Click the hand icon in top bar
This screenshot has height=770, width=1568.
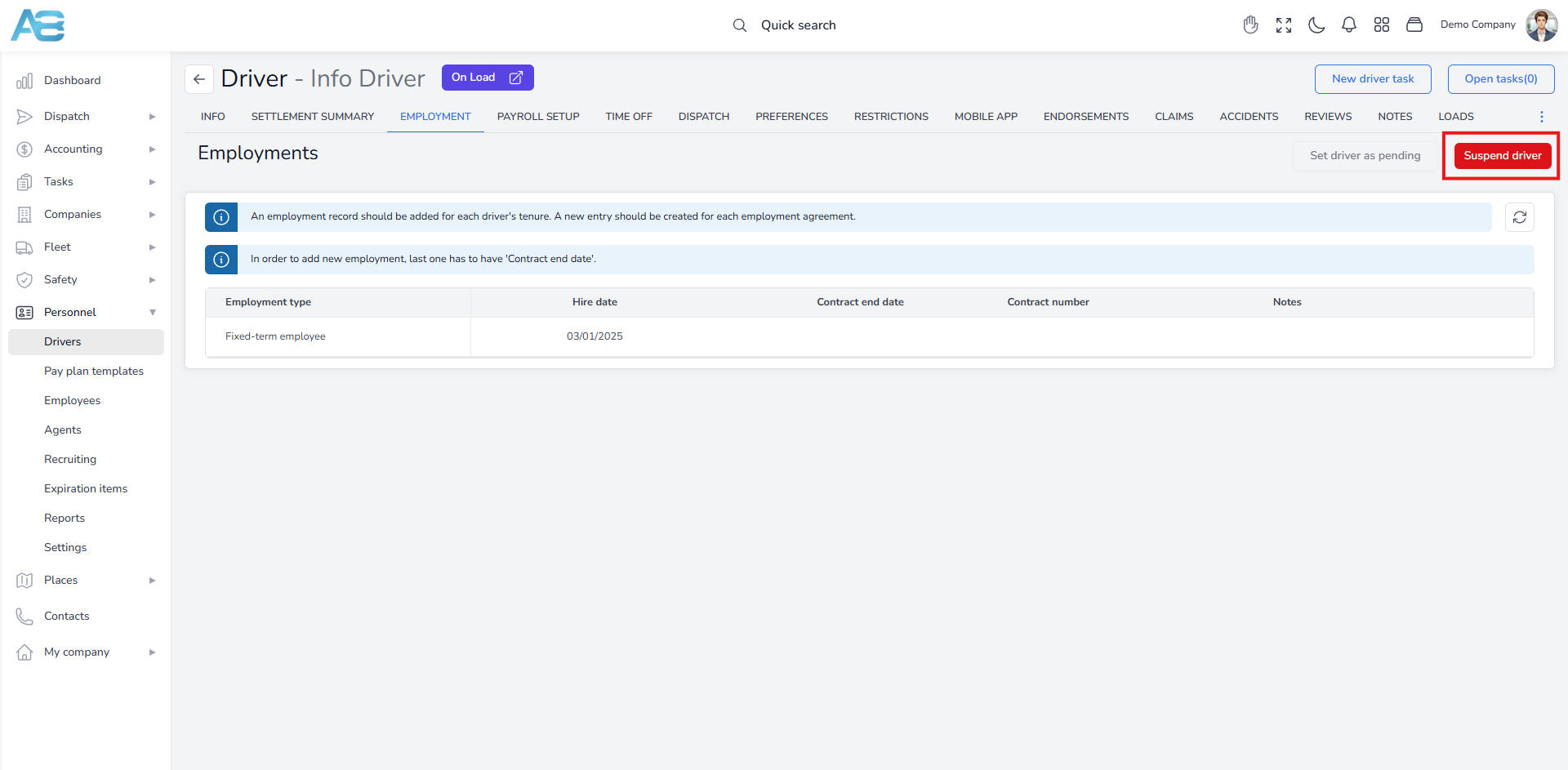pyautogui.click(x=1250, y=25)
